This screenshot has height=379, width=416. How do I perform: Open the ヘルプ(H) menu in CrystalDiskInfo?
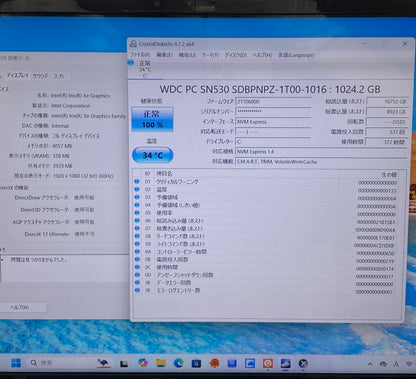coord(262,55)
